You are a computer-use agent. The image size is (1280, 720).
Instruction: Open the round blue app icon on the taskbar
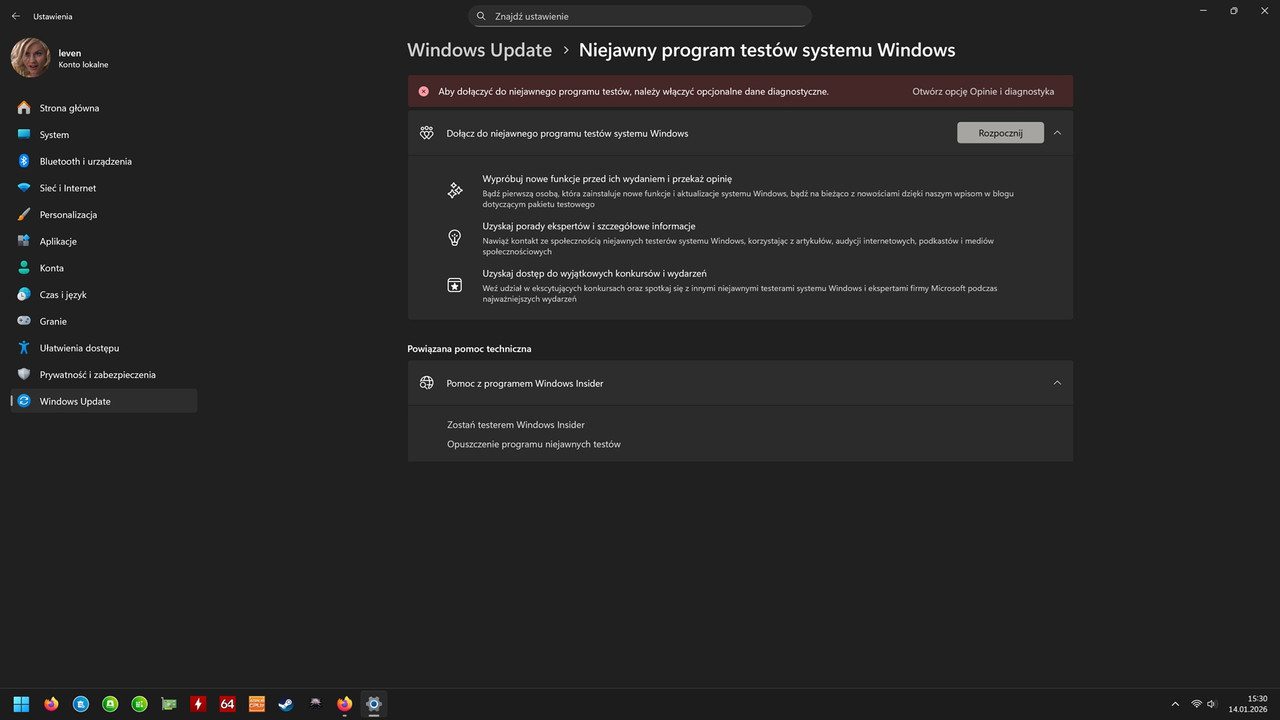point(81,704)
